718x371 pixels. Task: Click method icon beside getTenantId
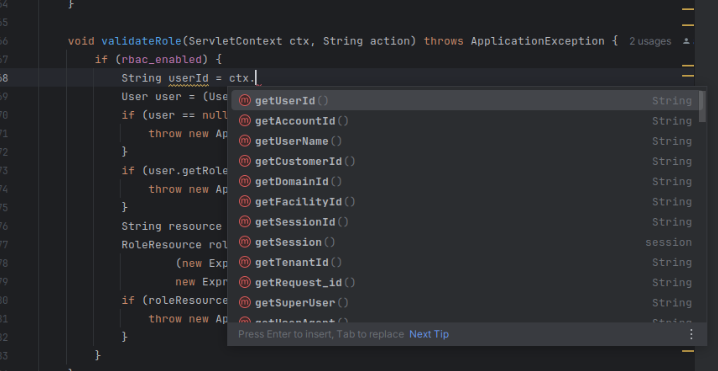tap(245, 262)
